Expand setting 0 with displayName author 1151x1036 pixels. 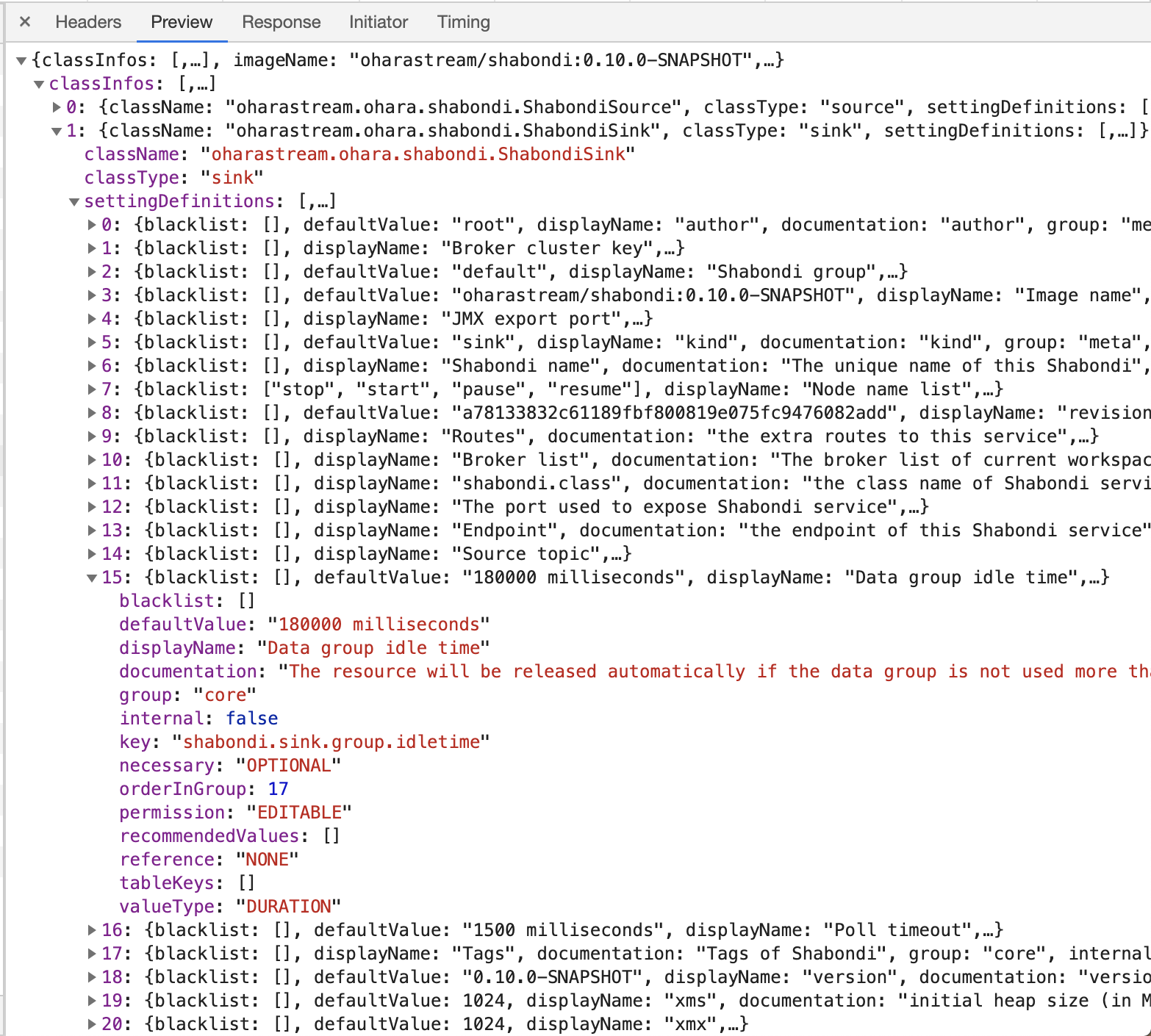click(92, 225)
